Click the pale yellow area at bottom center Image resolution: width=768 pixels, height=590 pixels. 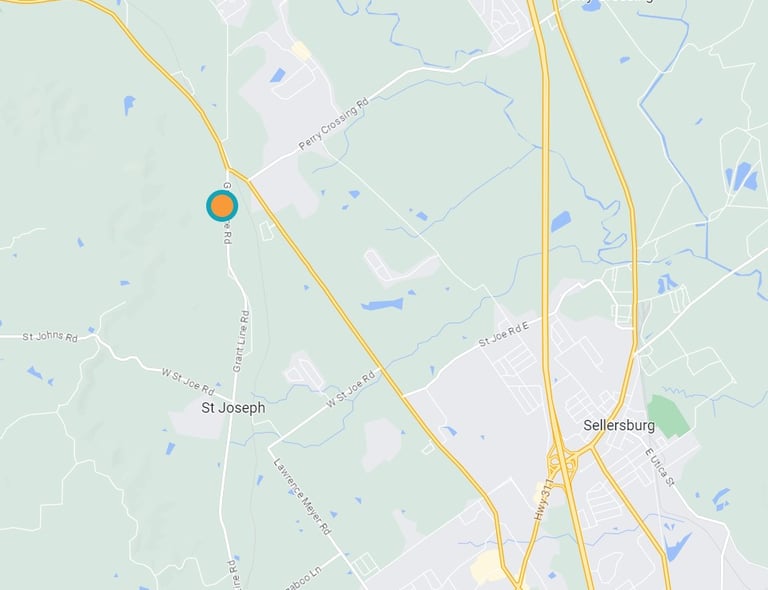(486, 566)
